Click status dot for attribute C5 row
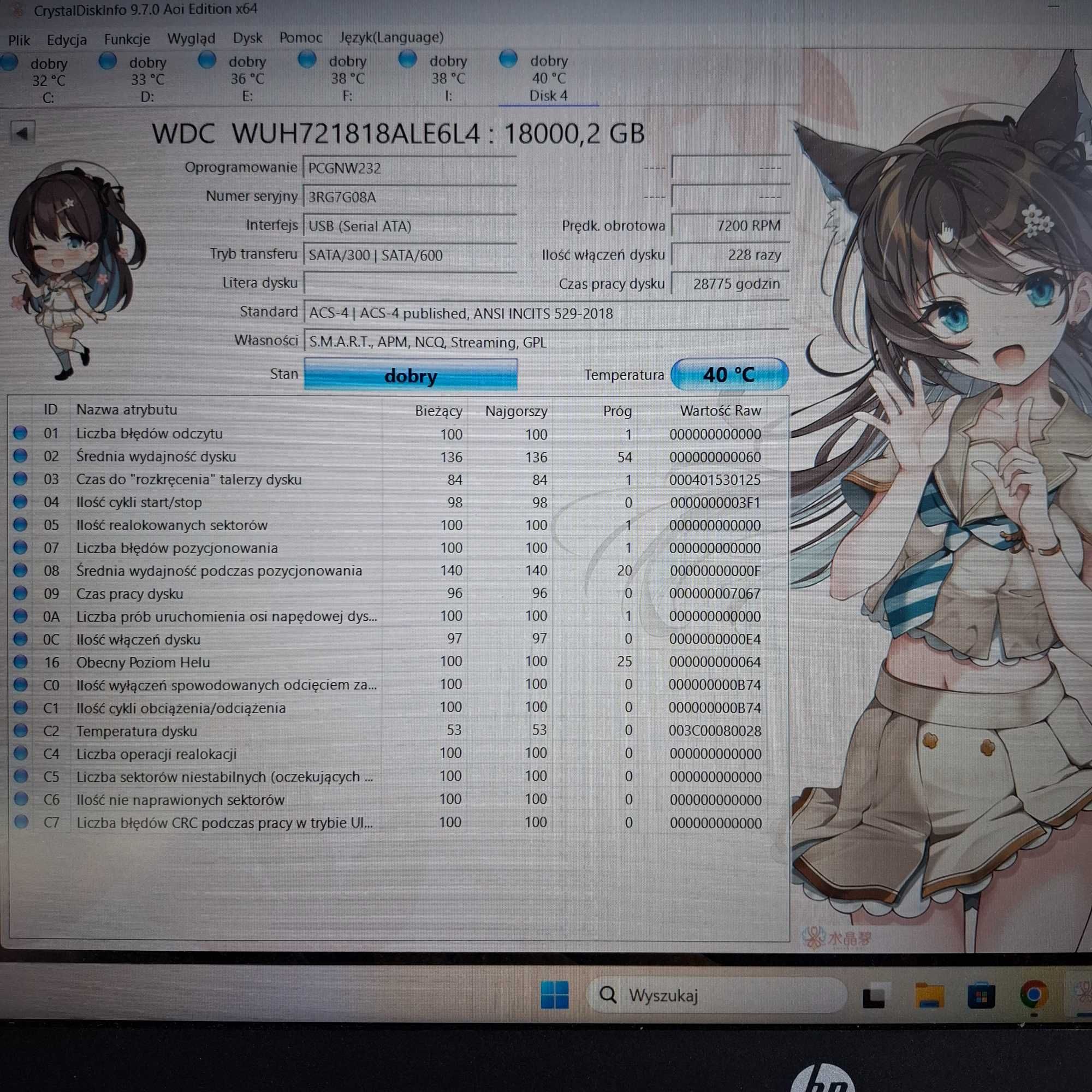This screenshot has height=1092, width=1092. pos(20,776)
